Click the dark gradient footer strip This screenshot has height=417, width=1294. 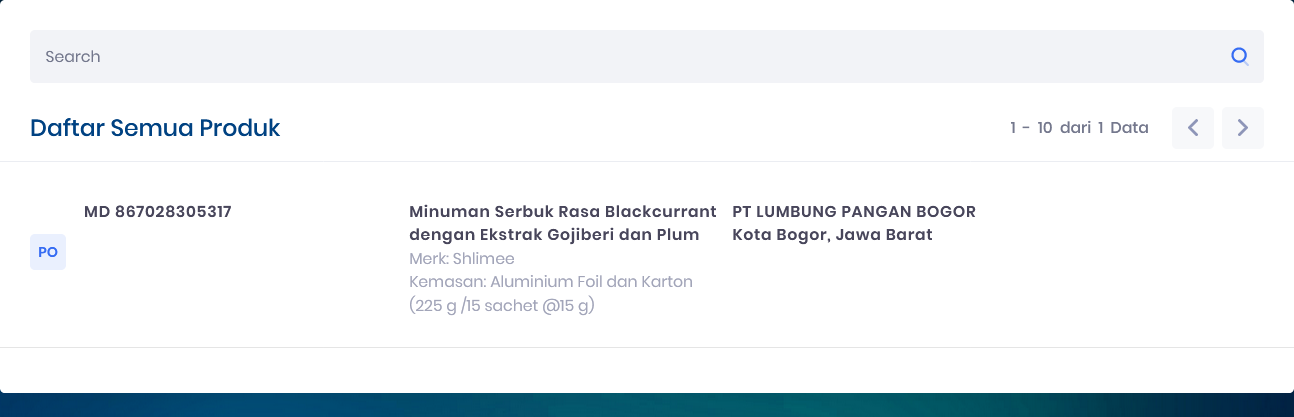(x=647, y=405)
